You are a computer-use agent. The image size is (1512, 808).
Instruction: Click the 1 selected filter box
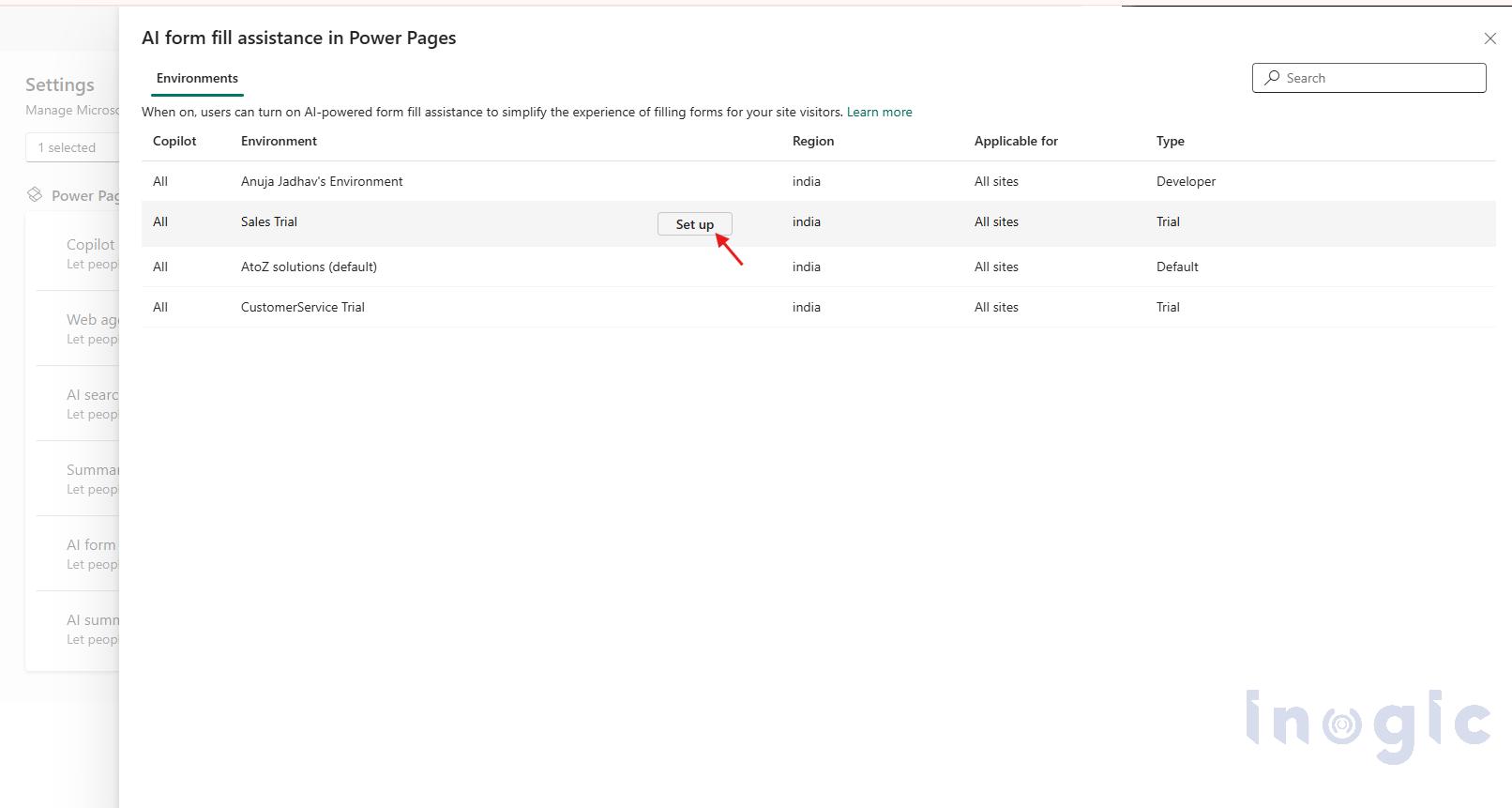click(x=72, y=147)
